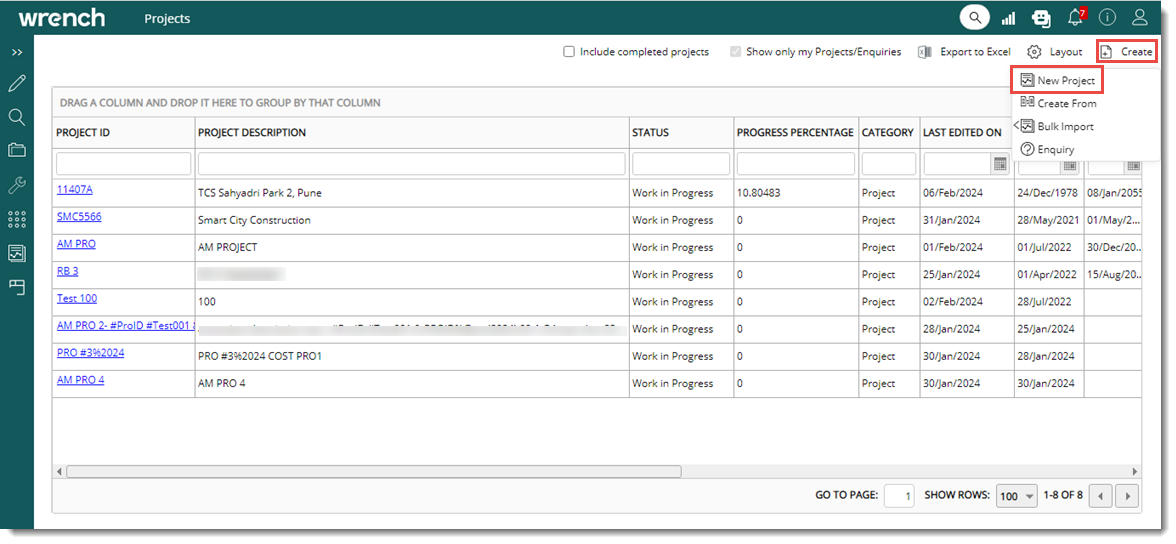Focus the Project Description filter field
This screenshot has width=1176, height=544.
[x=412, y=164]
